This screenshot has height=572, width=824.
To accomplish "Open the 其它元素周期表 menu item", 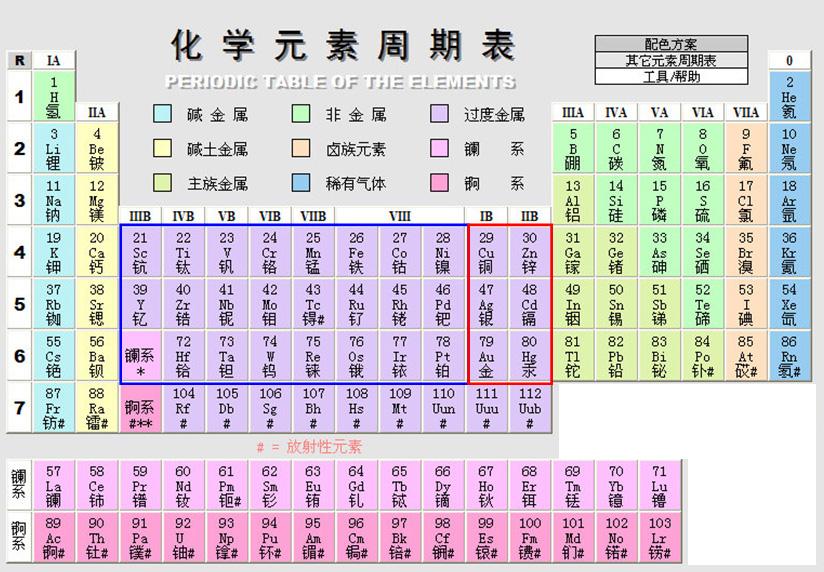I will (671, 61).
